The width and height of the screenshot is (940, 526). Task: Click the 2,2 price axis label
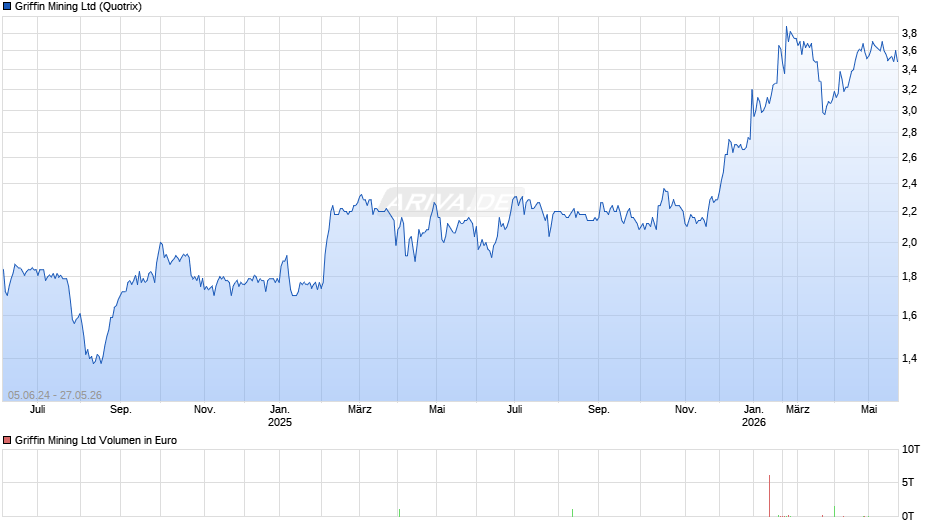(x=909, y=211)
